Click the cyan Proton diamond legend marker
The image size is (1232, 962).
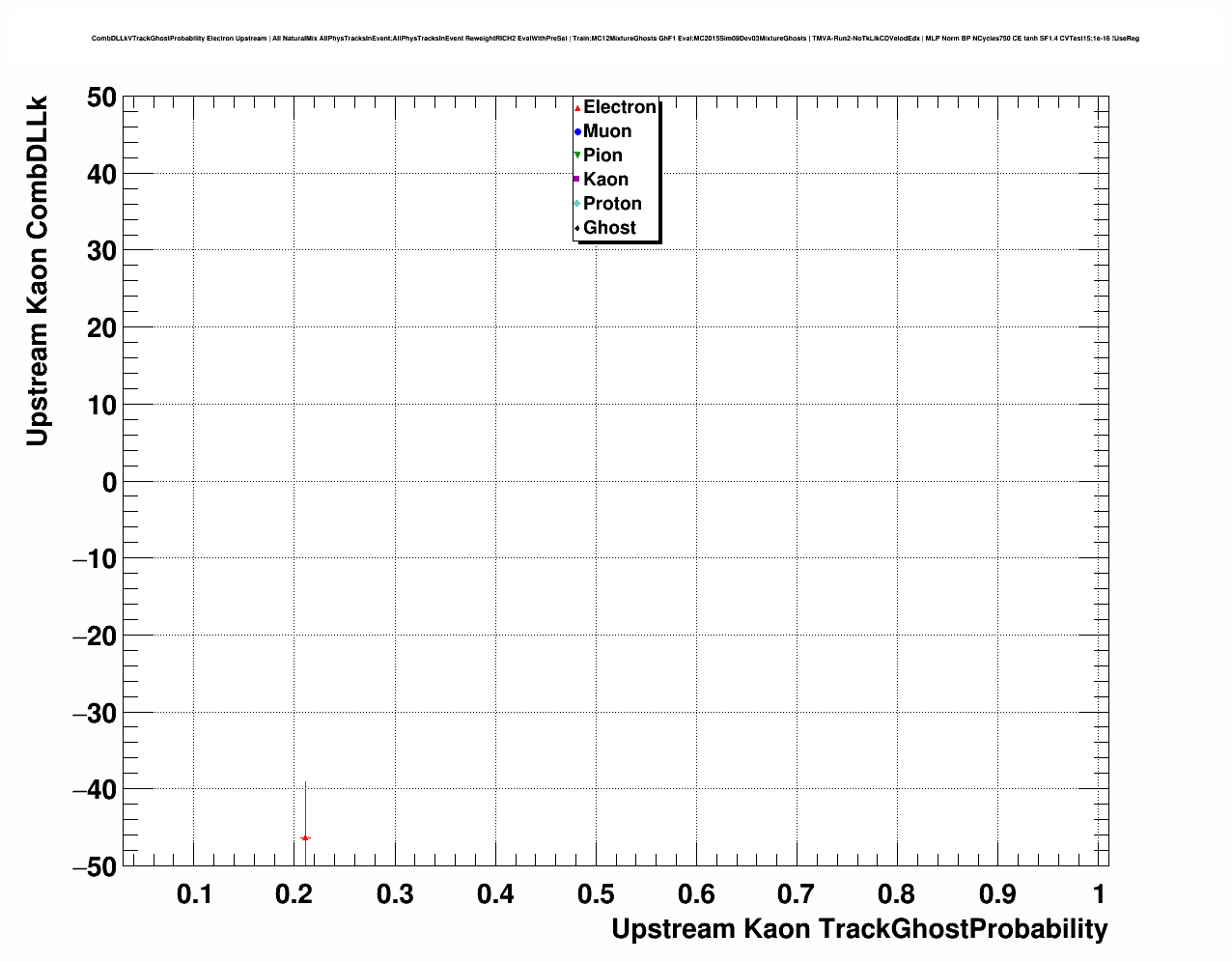click(x=577, y=204)
